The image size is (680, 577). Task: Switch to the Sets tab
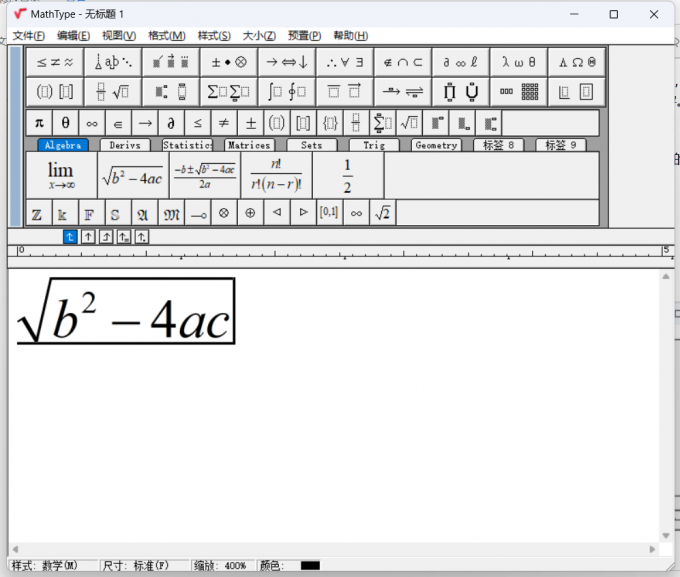[x=312, y=145]
